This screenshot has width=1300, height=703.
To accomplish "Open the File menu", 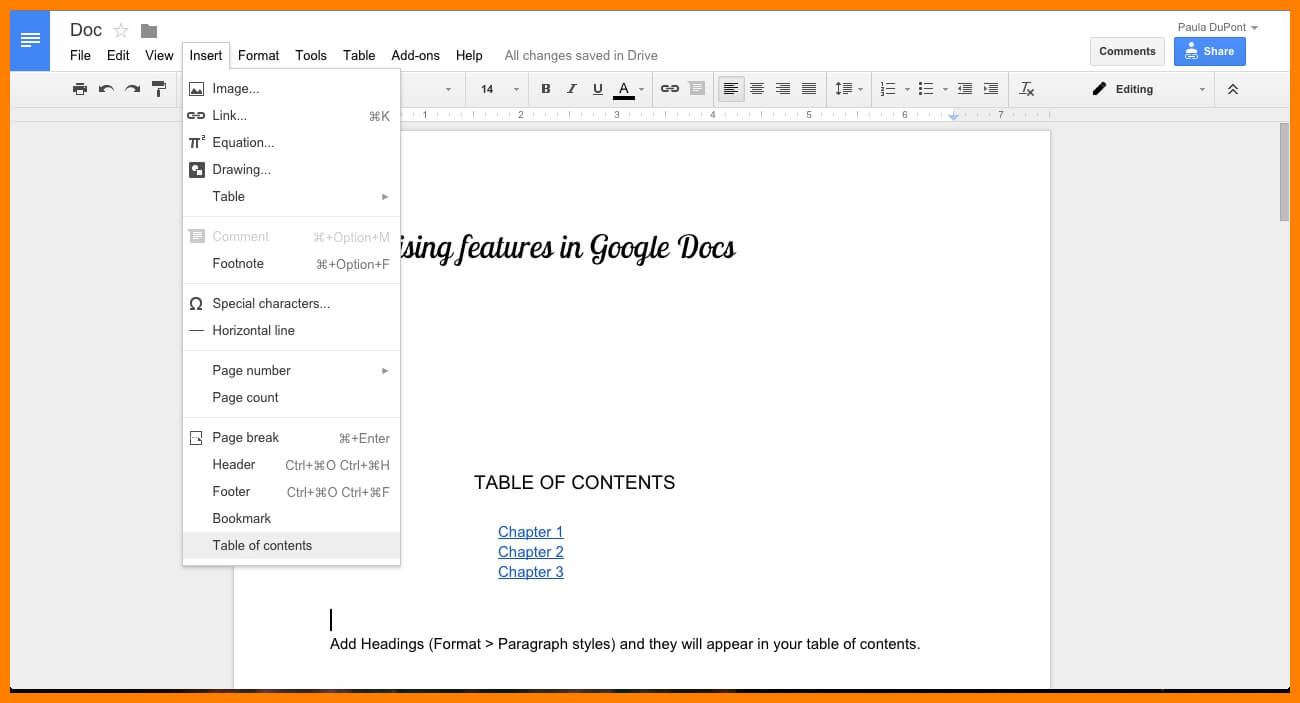I will [x=80, y=55].
